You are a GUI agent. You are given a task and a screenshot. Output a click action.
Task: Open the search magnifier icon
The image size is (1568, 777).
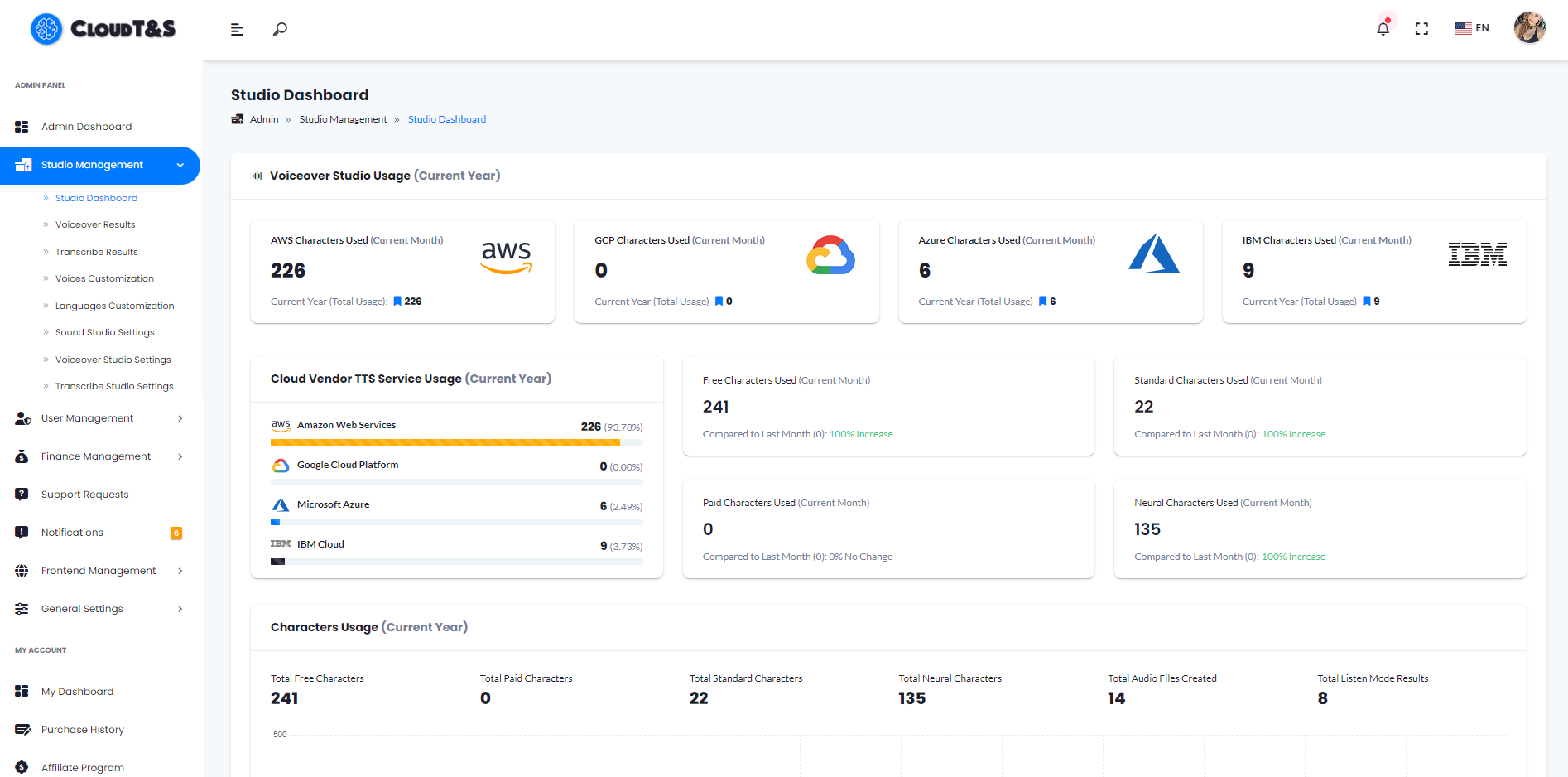(281, 29)
